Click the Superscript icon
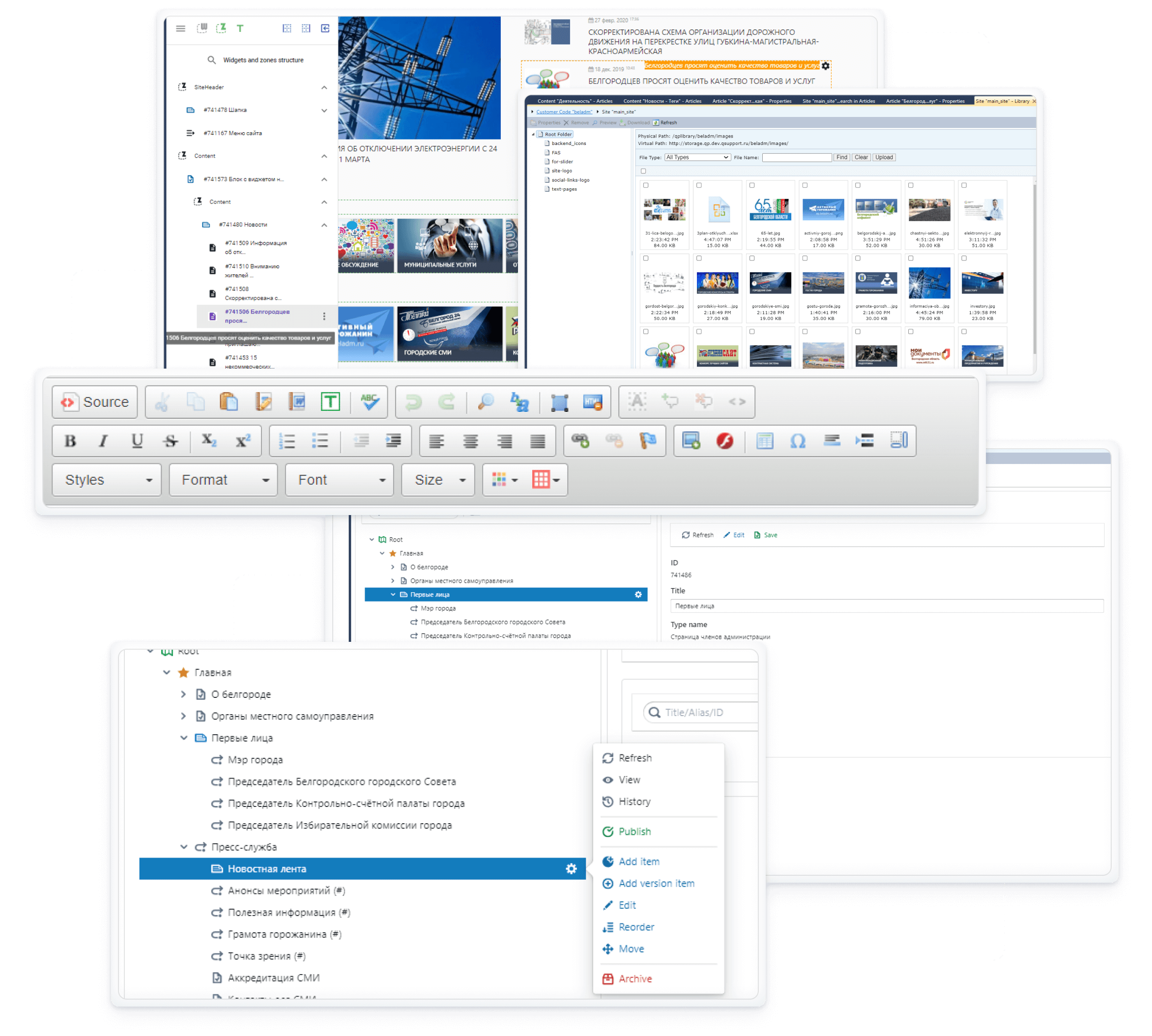 click(243, 441)
